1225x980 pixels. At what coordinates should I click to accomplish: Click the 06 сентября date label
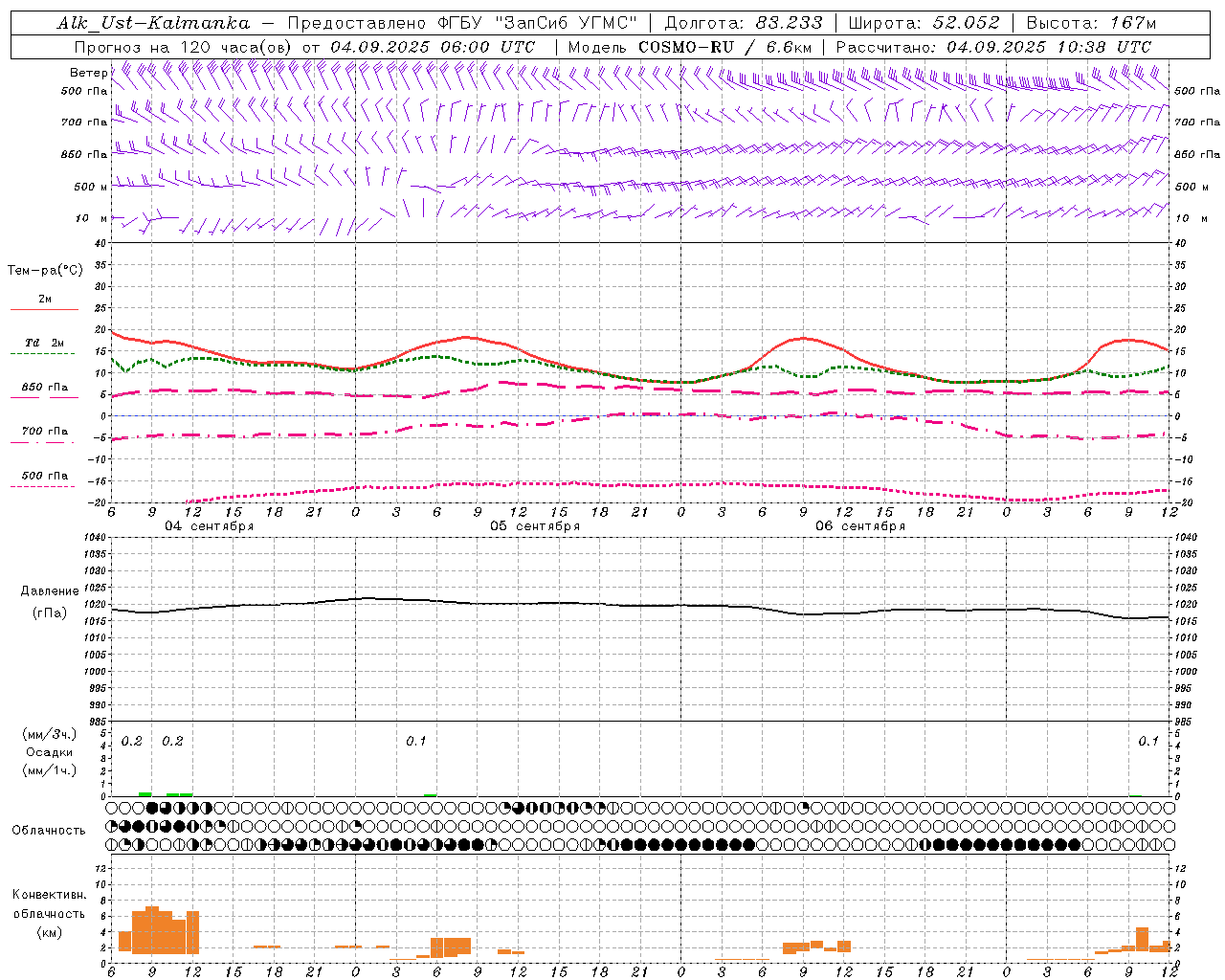[x=859, y=526]
